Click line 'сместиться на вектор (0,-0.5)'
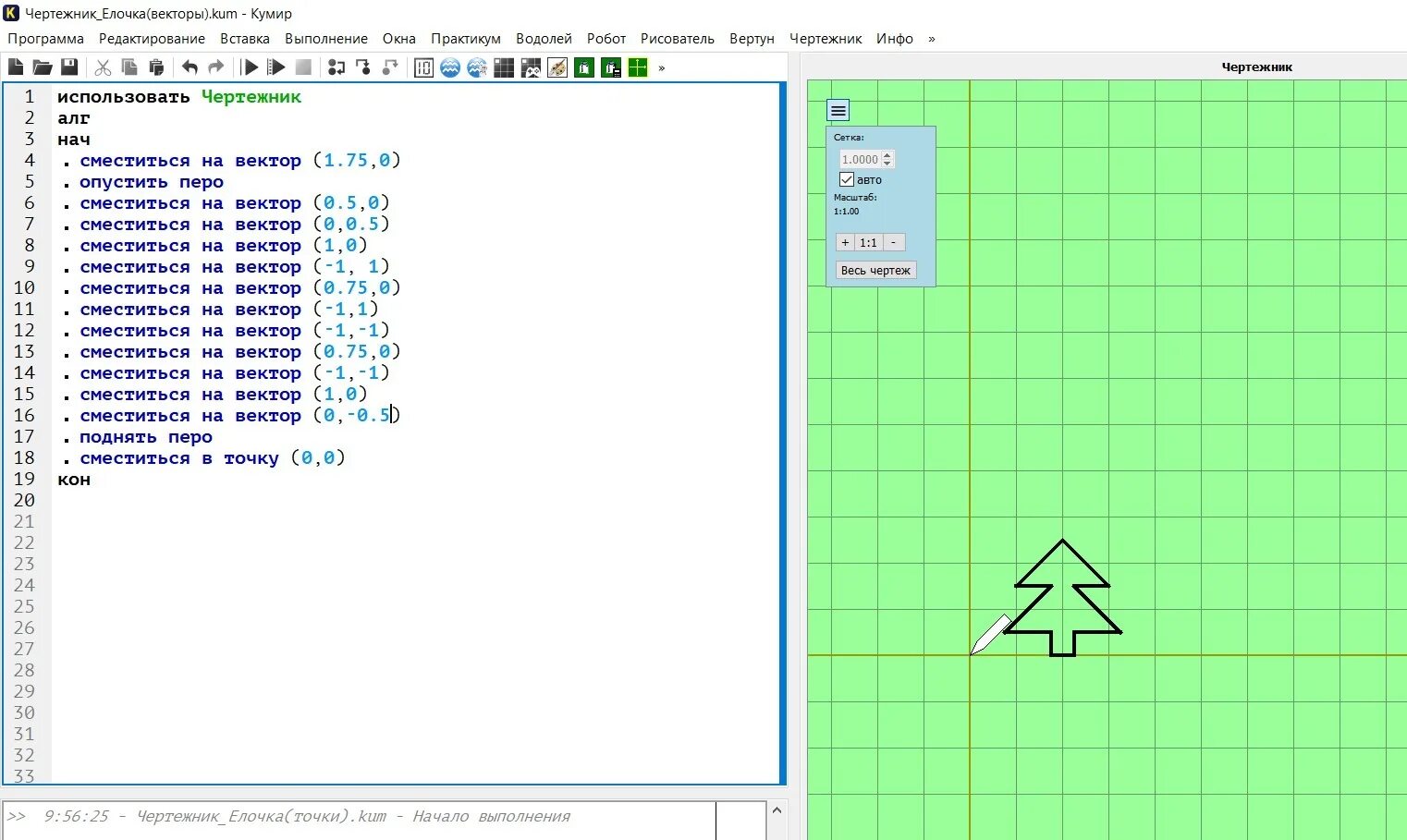Viewport: 1407px width, 840px height. pyautogui.click(x=240, y=416)
